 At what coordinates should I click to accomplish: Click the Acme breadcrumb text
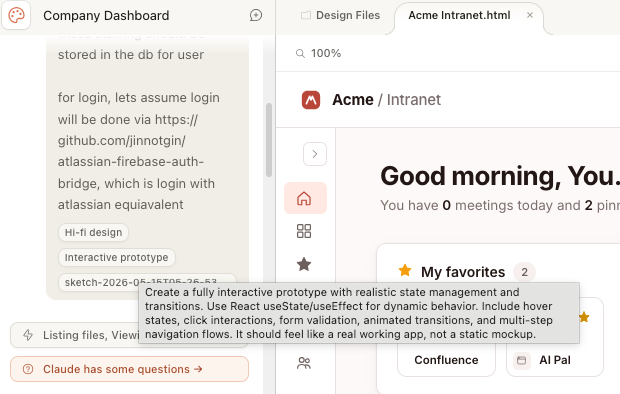353,100
